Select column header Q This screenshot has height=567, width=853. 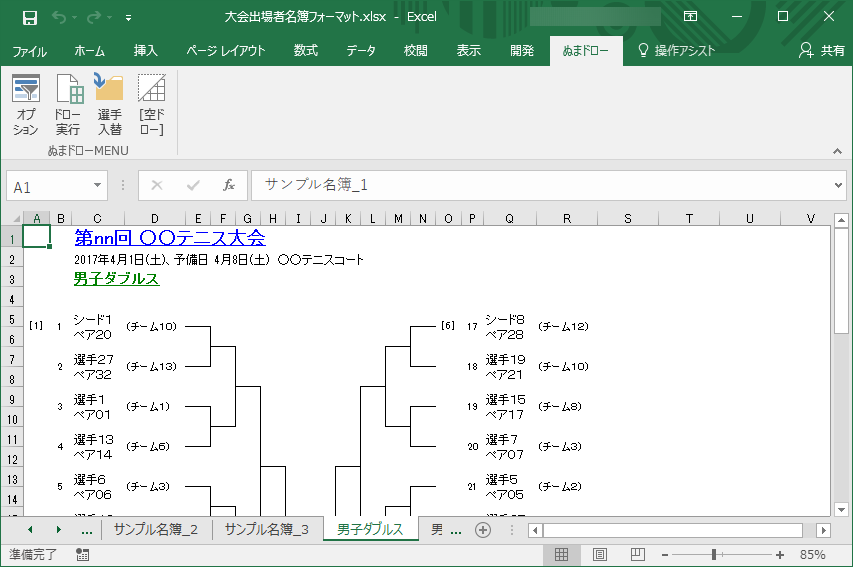[509, 219]
